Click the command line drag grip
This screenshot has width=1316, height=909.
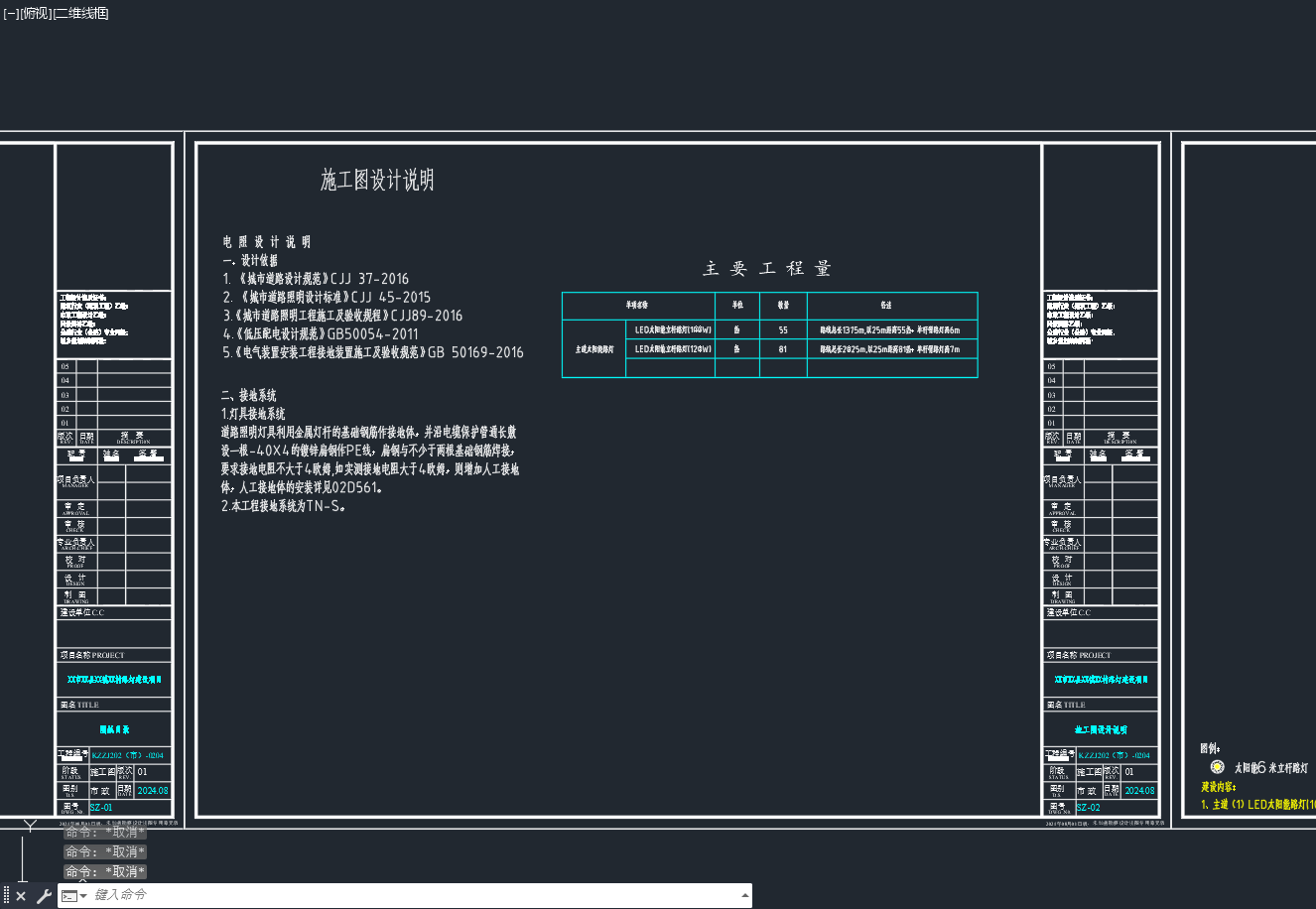(6, 896)
